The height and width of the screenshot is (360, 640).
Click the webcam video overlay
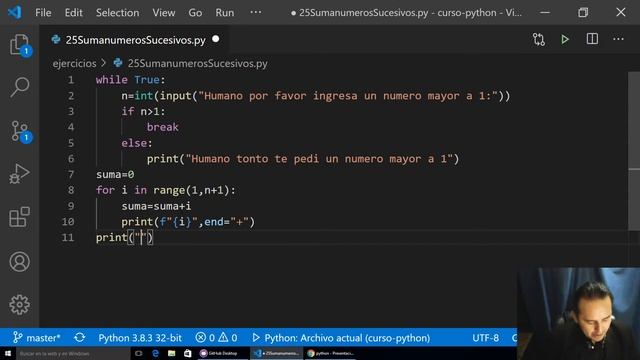point(578,313)
